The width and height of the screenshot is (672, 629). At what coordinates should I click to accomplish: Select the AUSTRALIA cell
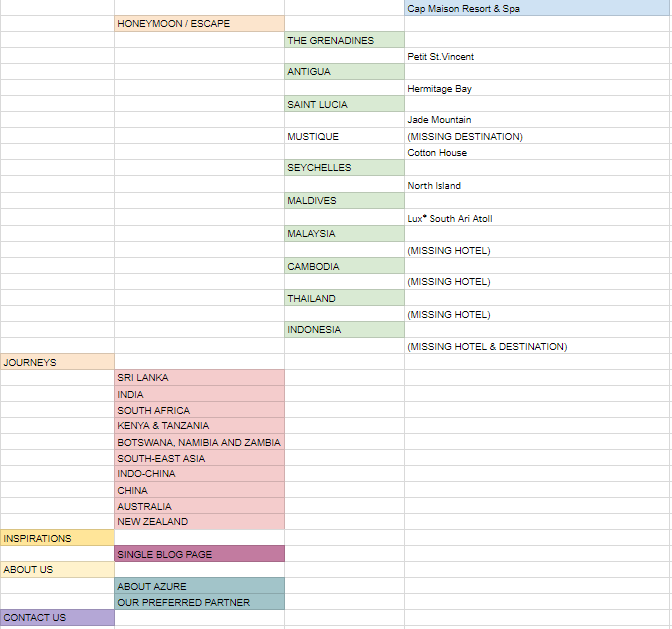coord(199,506)
